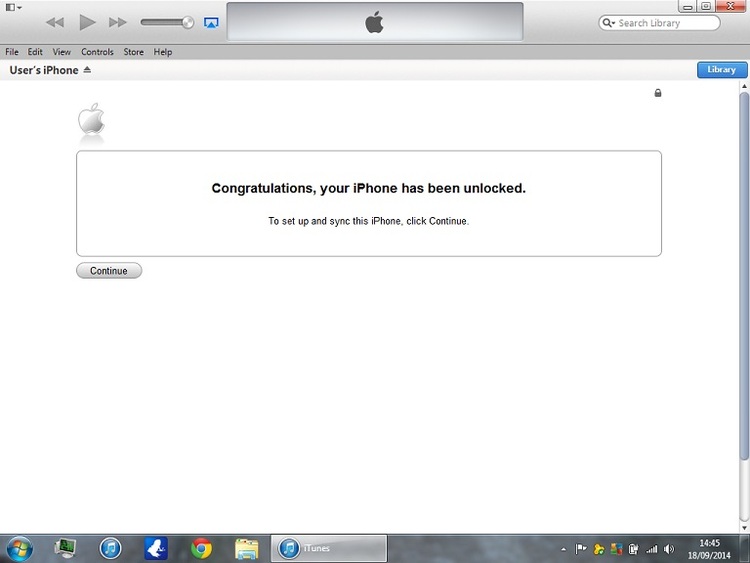The width and height of the screenshot is (750, 563).
Task: Skip forward to next track
Action: [x=118, y=22]
